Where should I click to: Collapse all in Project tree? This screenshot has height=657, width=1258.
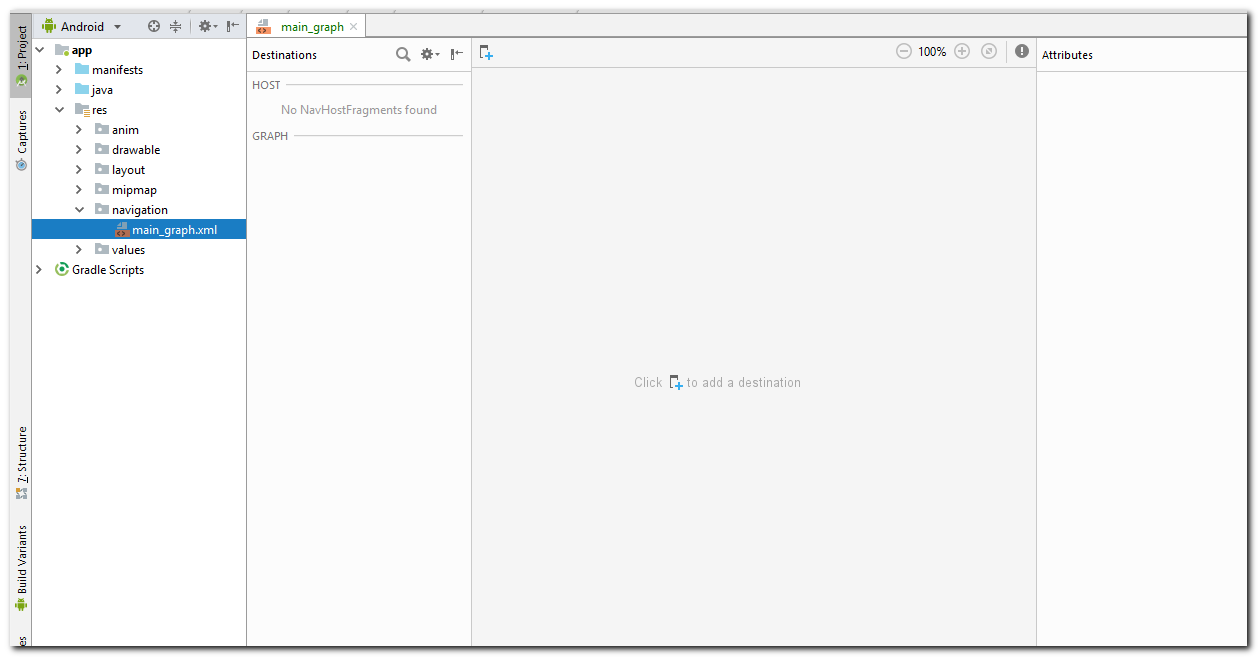coord(176,27)
